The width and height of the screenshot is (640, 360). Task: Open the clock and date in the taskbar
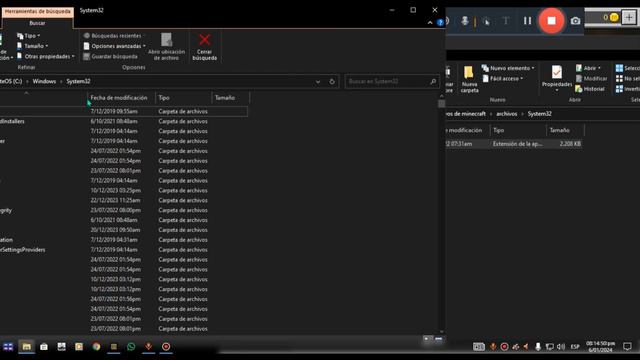pos(600,347)
